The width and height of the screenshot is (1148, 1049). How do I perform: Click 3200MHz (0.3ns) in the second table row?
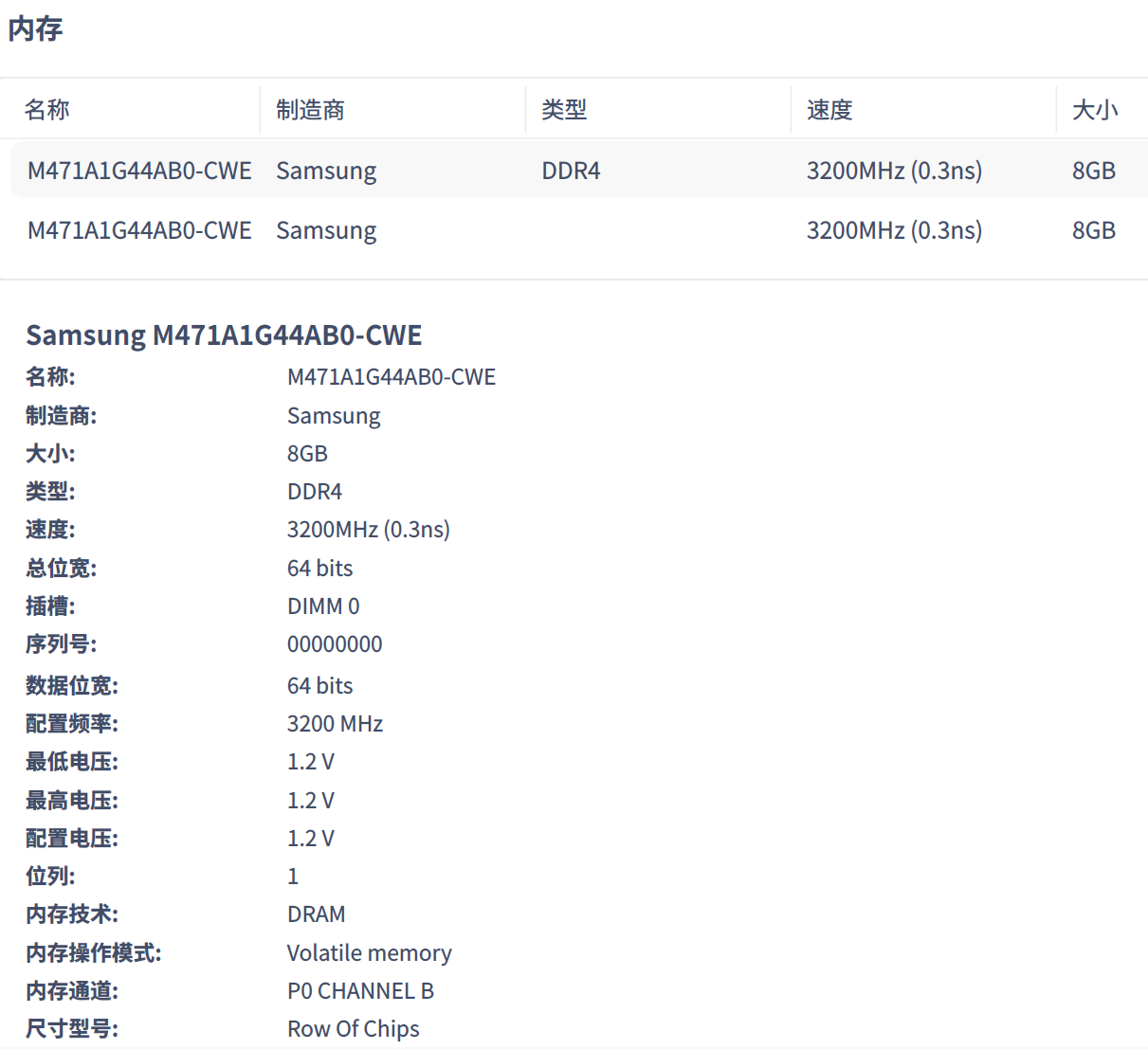coord(894,230)
